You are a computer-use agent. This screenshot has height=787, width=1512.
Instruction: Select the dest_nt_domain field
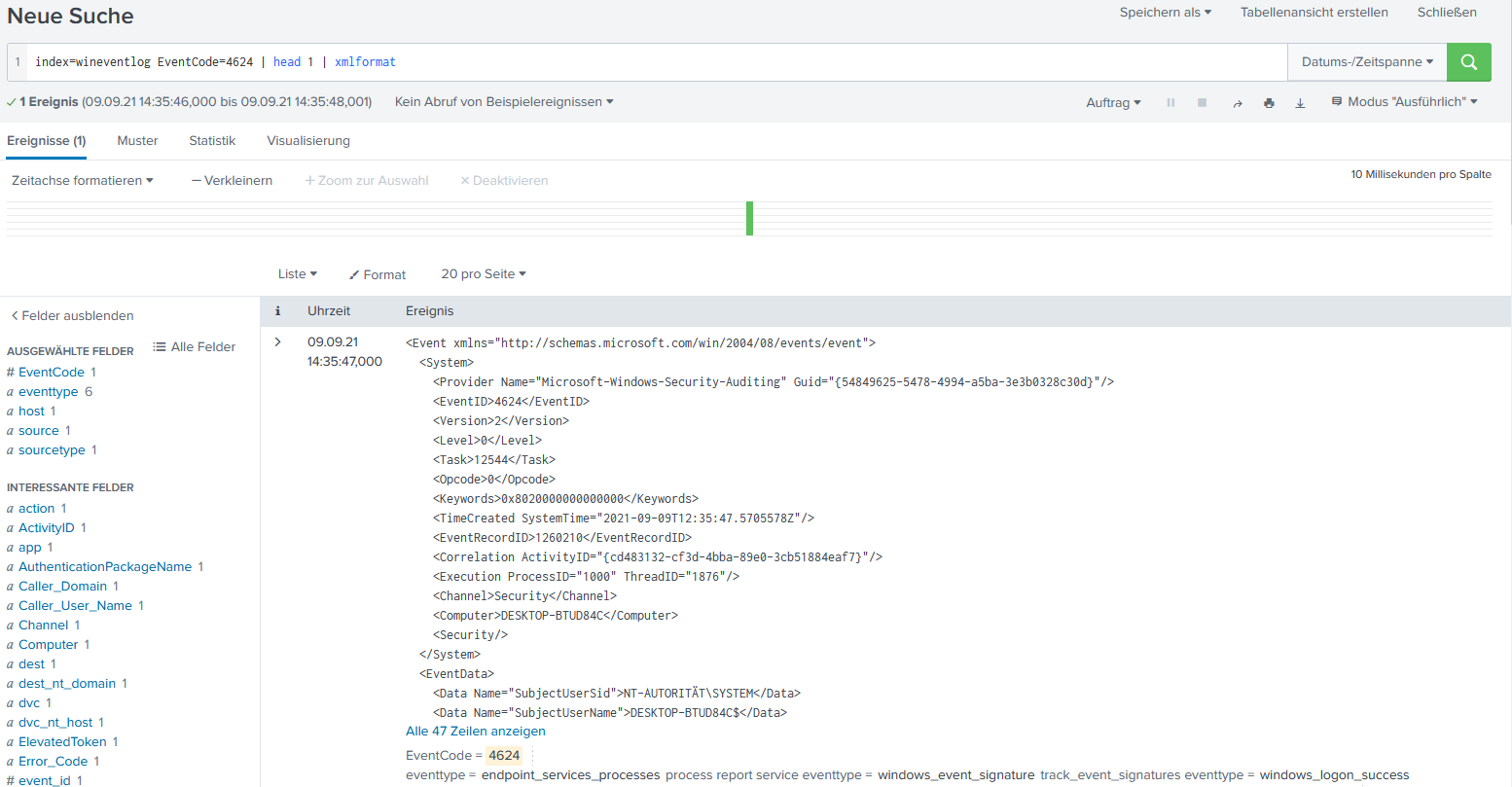pos(67,684)
